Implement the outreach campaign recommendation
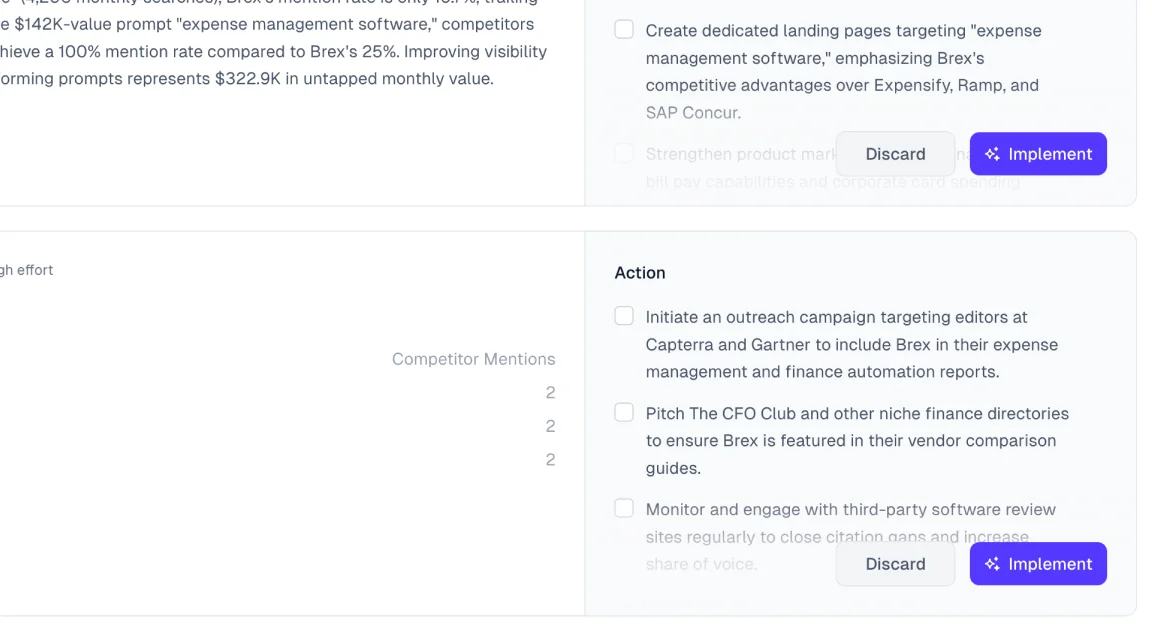 click(x=1038, y=564)
